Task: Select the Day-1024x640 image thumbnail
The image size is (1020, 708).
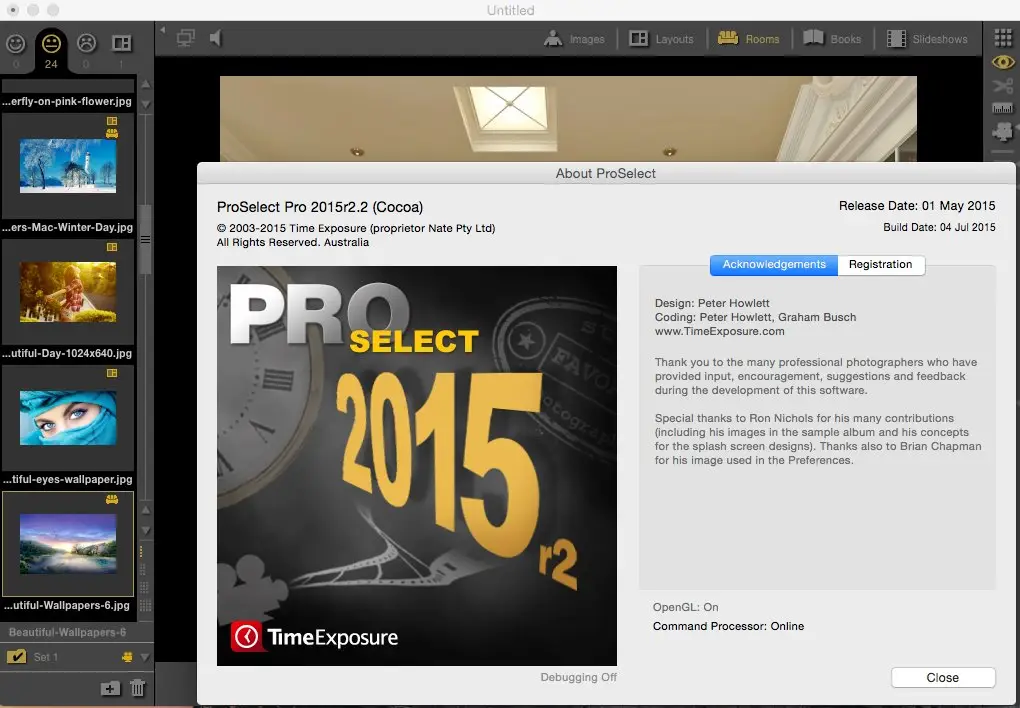Action: click(x=68, y=292)
